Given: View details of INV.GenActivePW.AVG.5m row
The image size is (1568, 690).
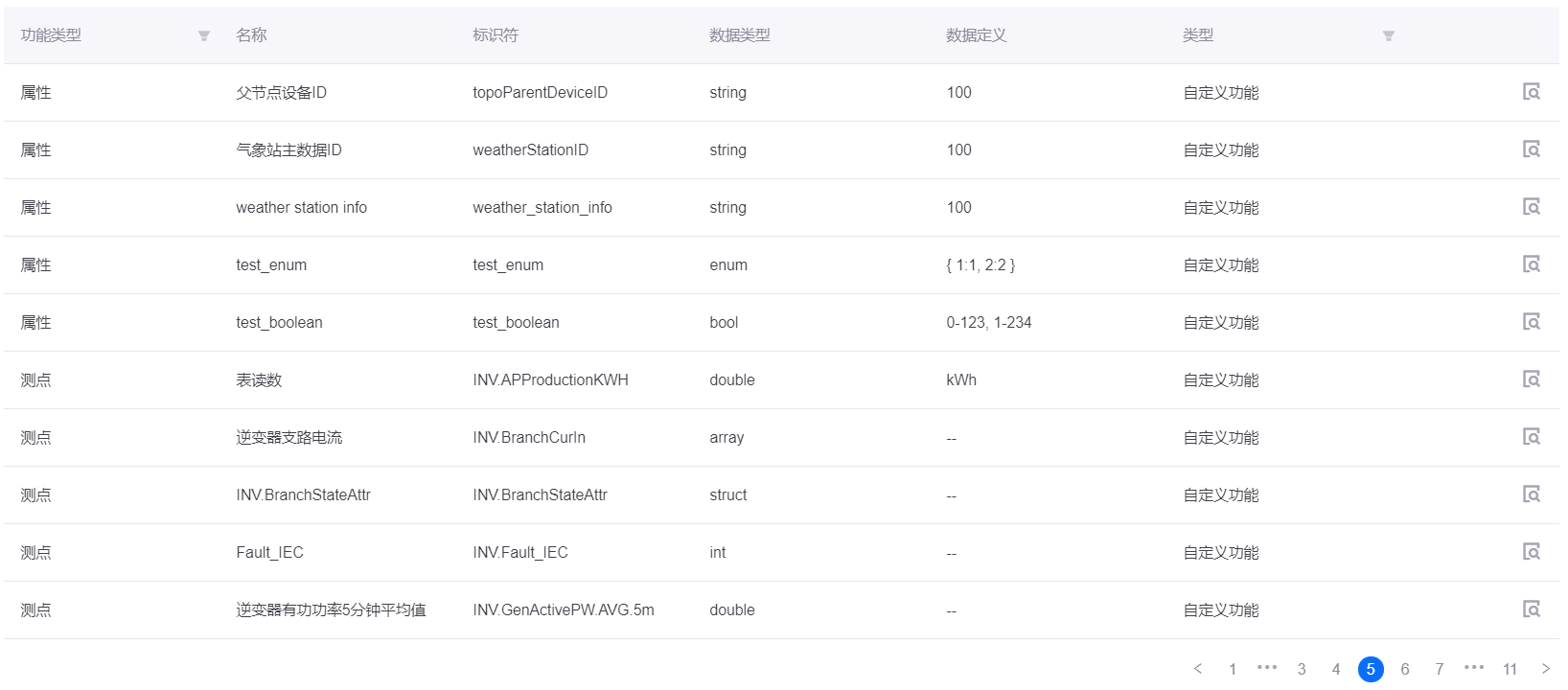Looking at the screenshot, I should 1532,609.
